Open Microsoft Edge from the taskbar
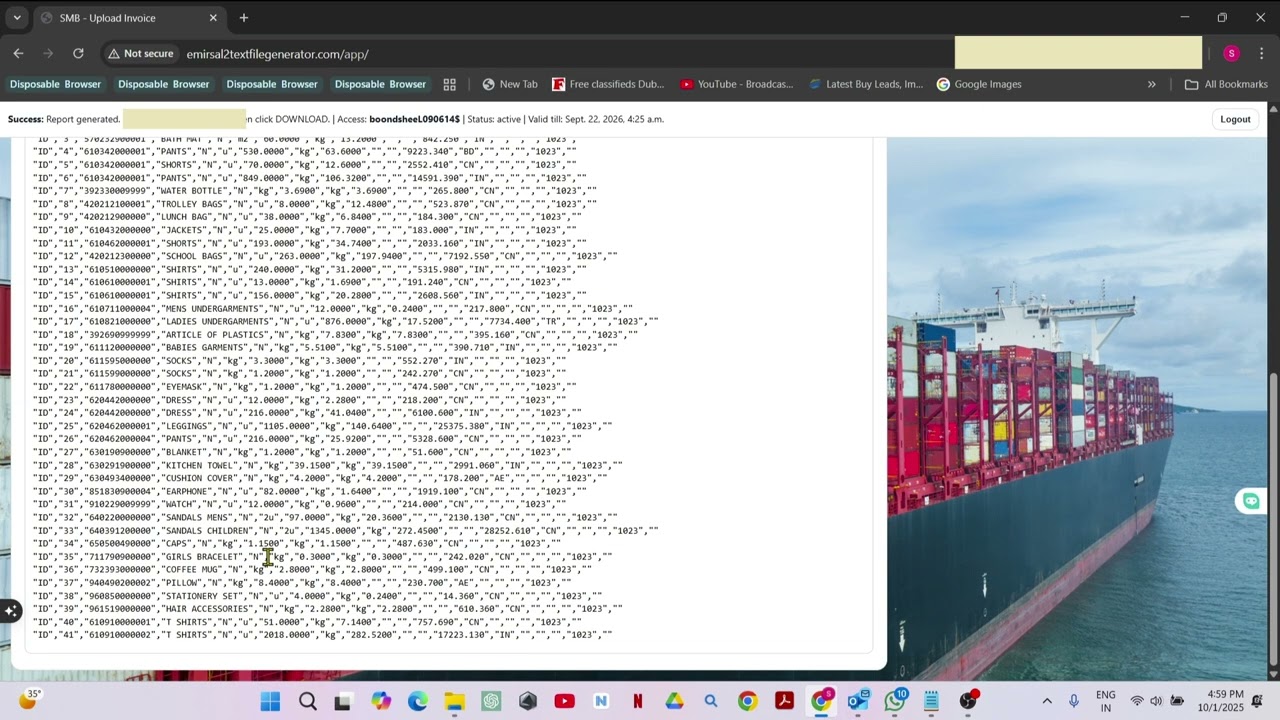The image size is (1280, 720). pos(417,701)
